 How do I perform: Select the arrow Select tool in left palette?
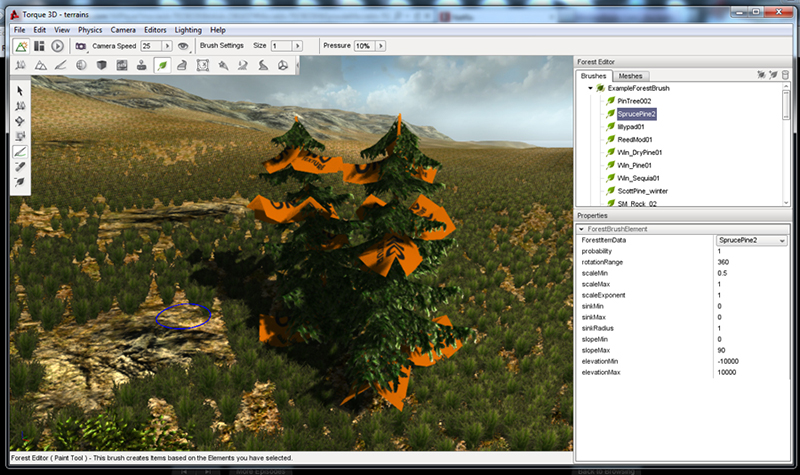click(x=21, y=91)
